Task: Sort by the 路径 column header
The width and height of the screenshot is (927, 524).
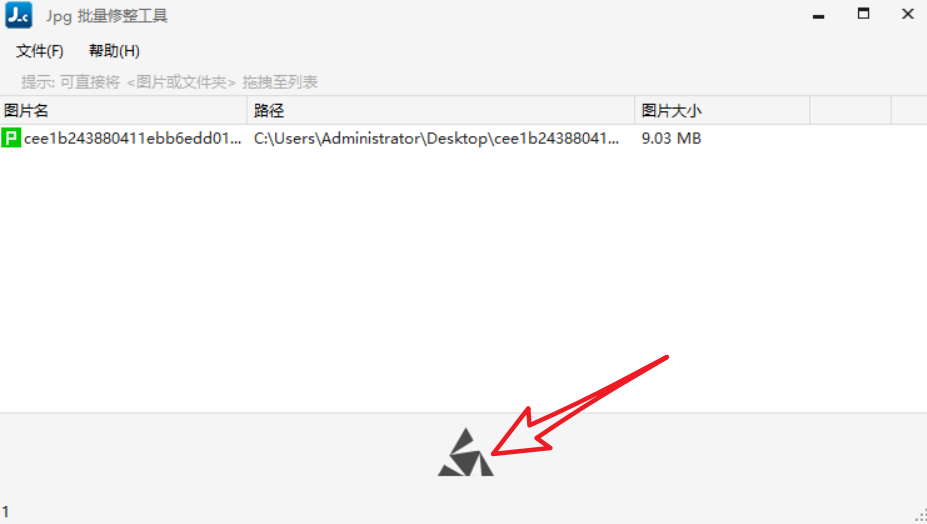Action: 441,110
